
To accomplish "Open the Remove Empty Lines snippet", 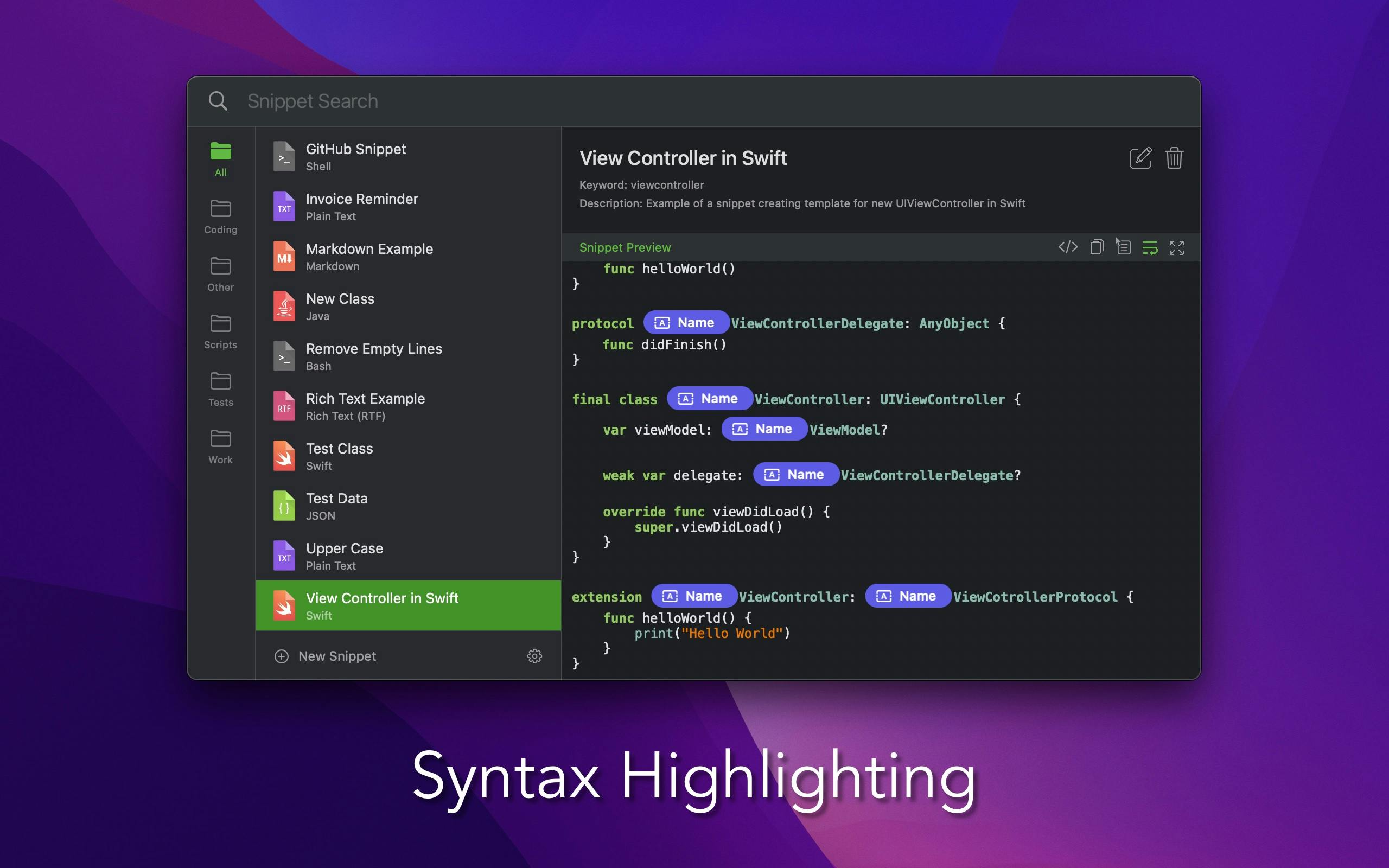I will [x=408, y=356].
